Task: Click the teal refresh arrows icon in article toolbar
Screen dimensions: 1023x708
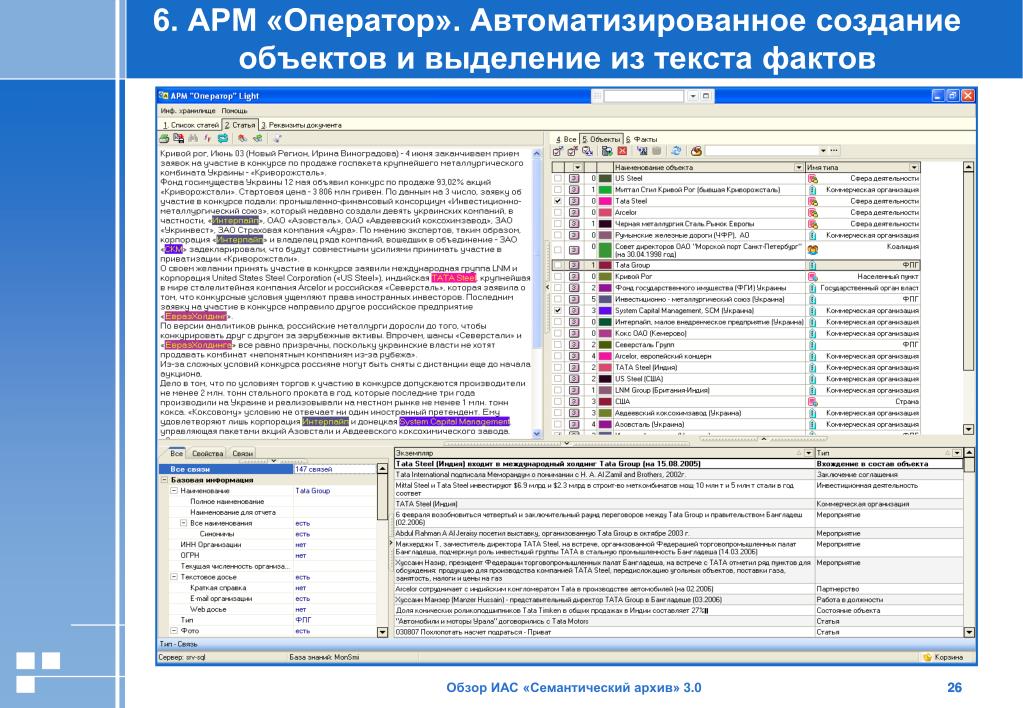Action: click(x=222, y=138)
